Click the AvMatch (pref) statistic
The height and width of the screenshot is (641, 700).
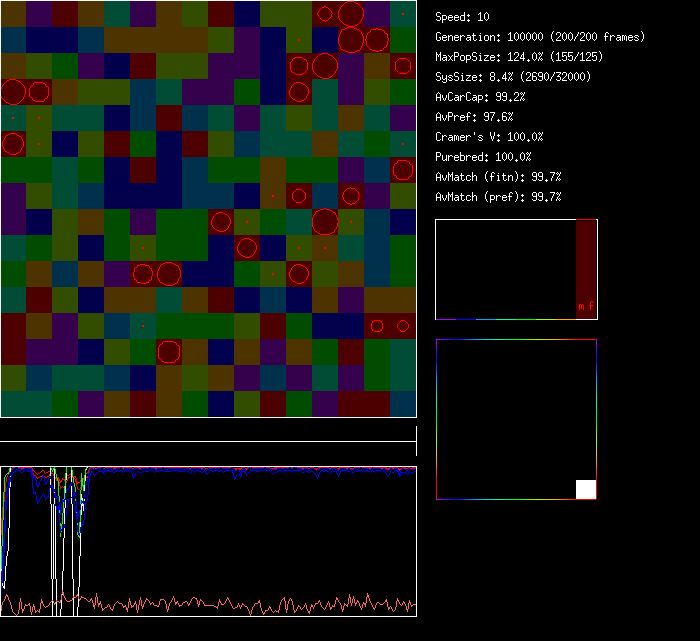point(498,197)
